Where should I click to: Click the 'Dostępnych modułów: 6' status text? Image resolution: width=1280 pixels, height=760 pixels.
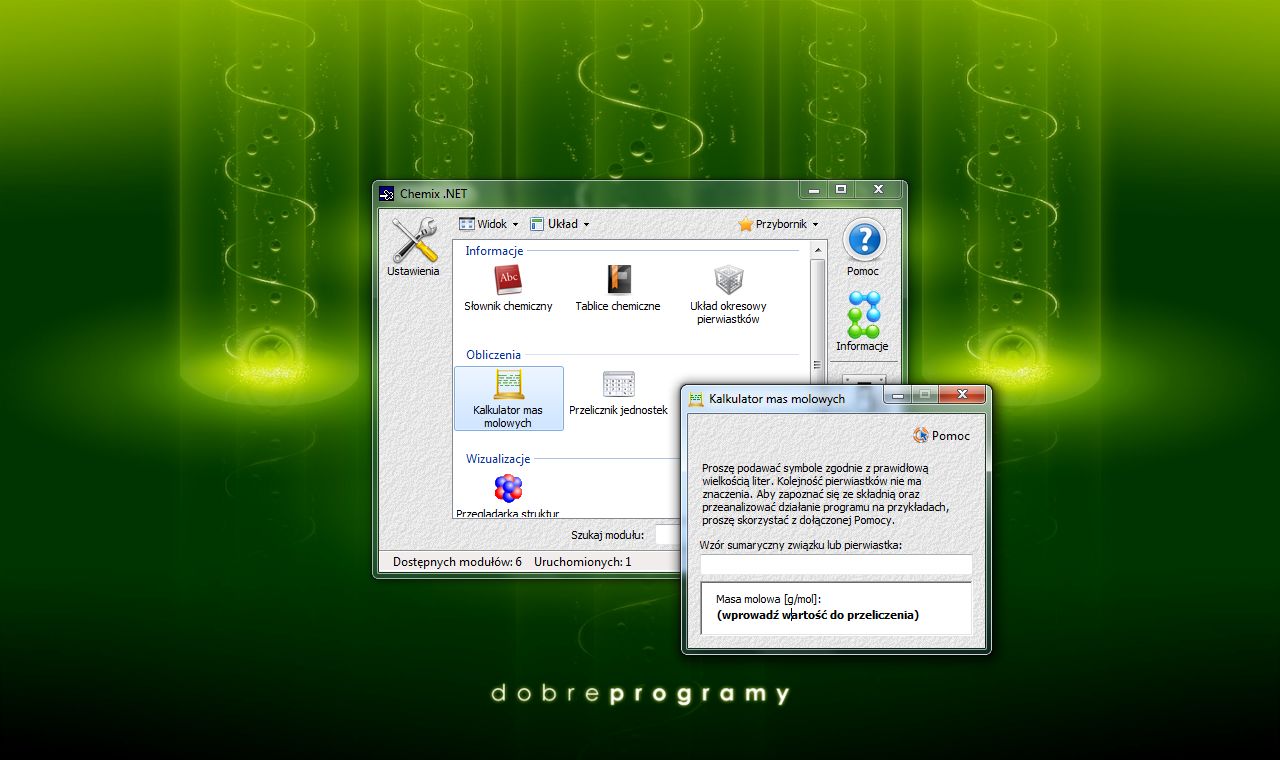coord(457,562)
